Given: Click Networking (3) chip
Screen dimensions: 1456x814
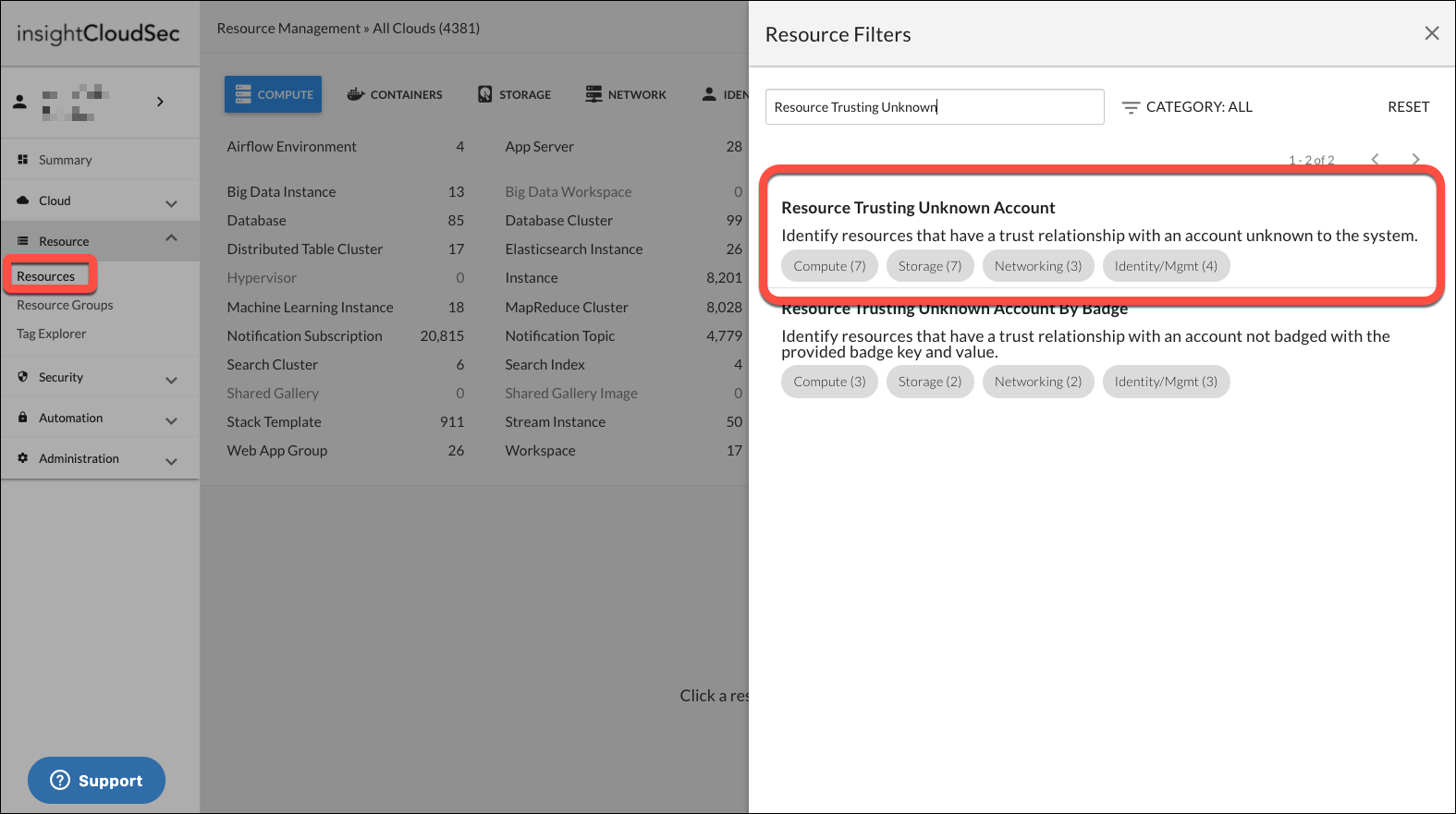Looking at the screenshot, I should tap(1038, 266).
